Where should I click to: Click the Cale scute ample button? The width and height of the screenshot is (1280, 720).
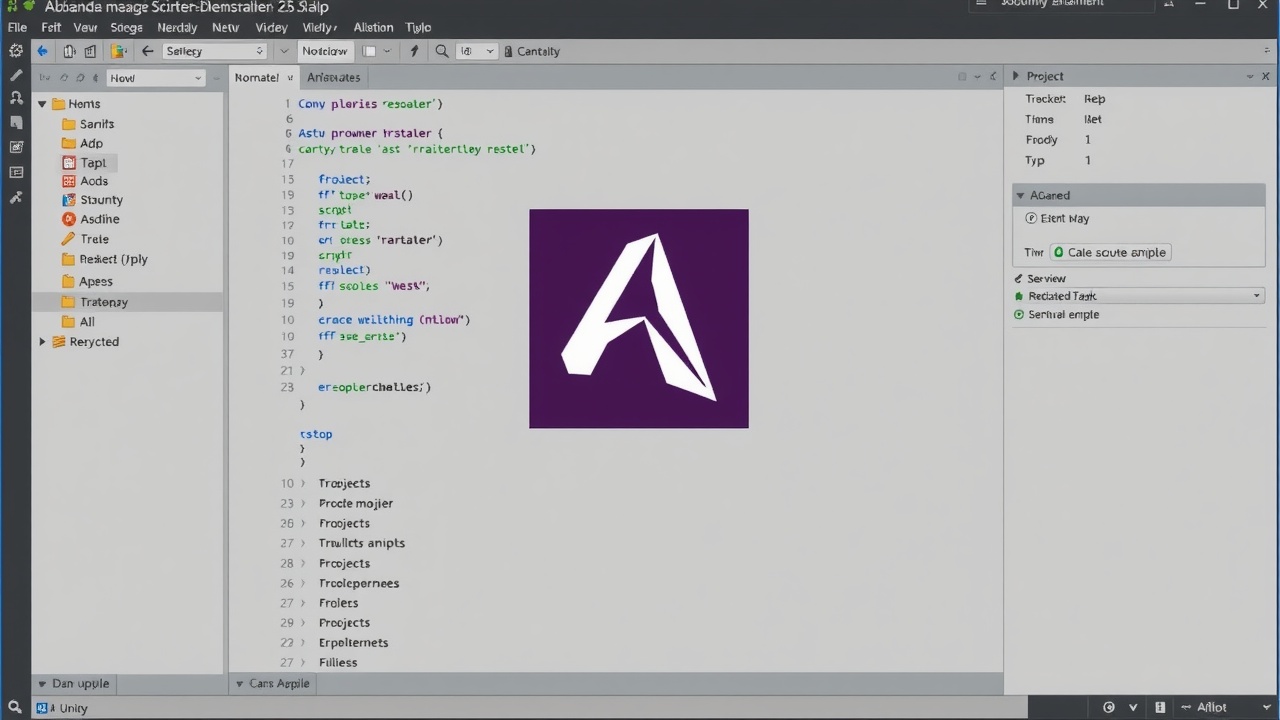pyautogui.click(x=1110, y=253)
